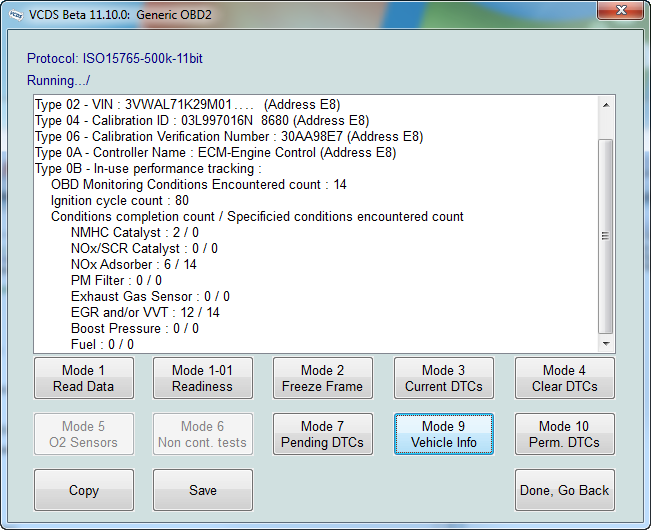
Task: Select 'NMHC Catalyst : 2 / 0' row
Action: click(x=135, y=232)
